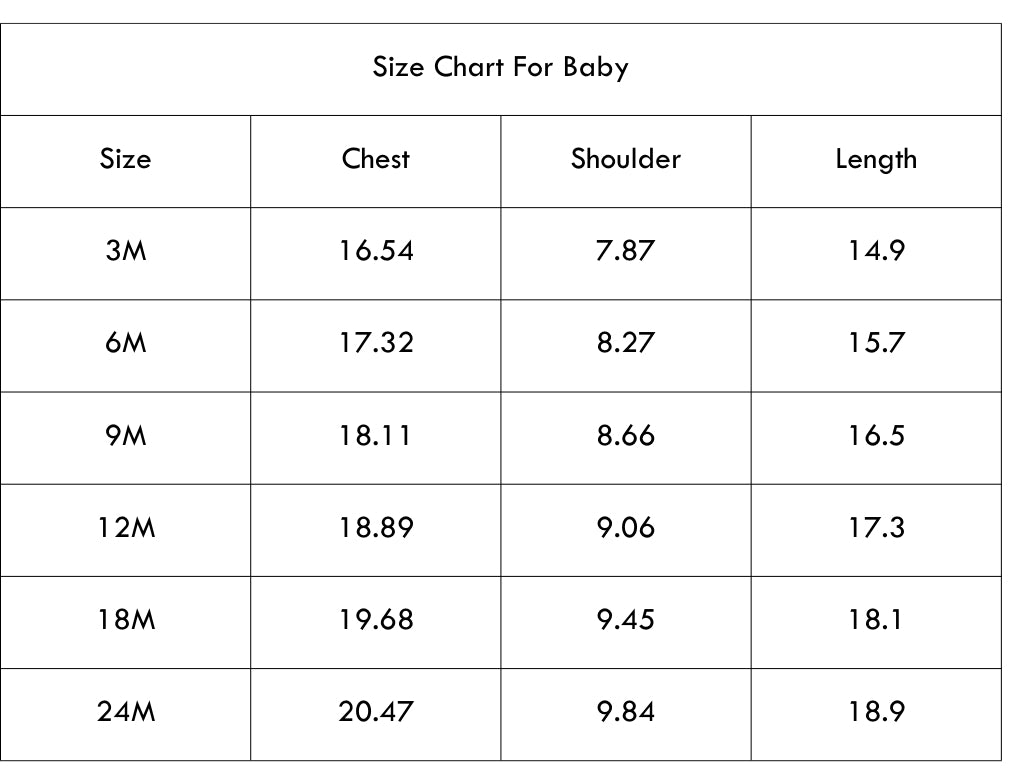Select the Size column header
1024x768 pixels.
[x=125, y=159]
